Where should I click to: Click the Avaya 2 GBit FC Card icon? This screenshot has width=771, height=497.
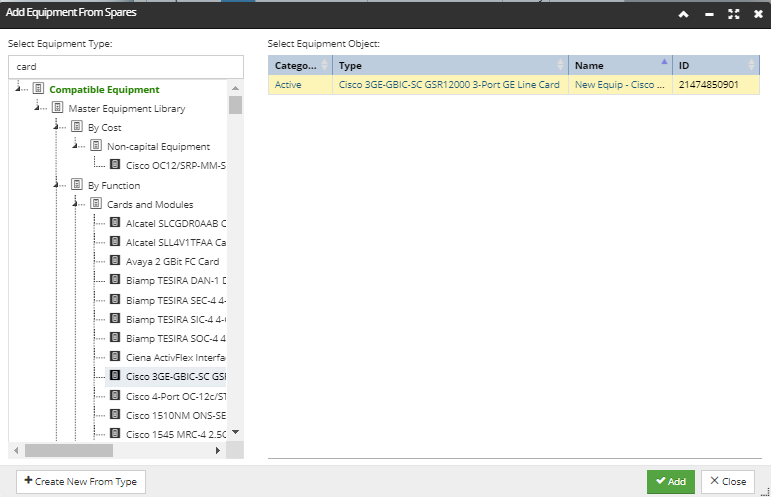[x=115, y=260]
